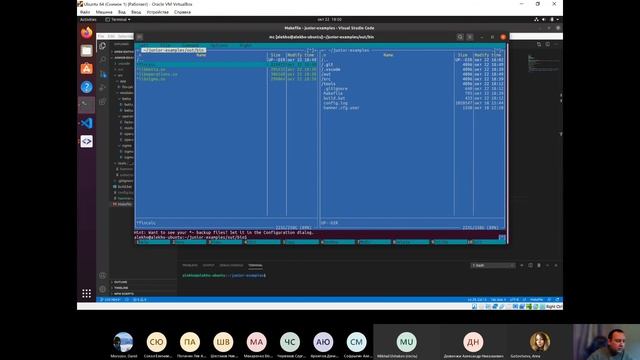Switch to Visual Studio Code in the dock
The width and height of the screenshot is (640, 360).
coord(87,123)
